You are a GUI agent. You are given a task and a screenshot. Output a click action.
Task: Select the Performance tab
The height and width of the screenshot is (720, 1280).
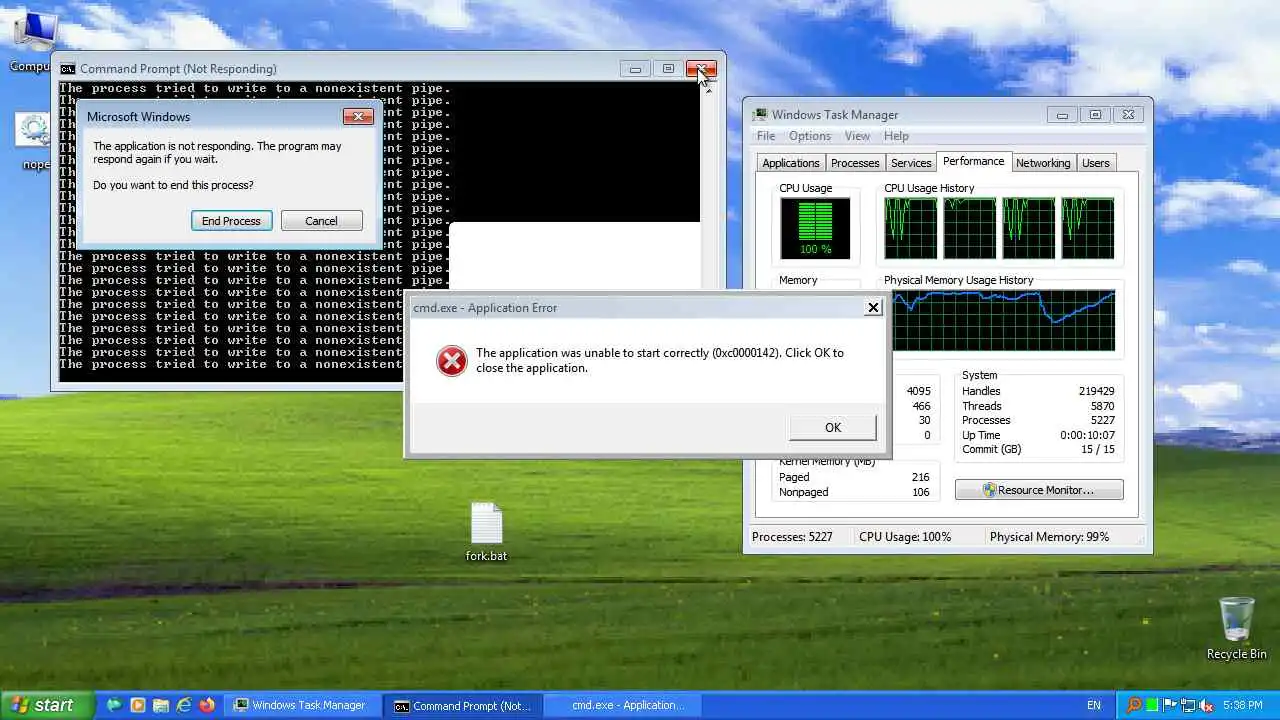click(973, 161)
